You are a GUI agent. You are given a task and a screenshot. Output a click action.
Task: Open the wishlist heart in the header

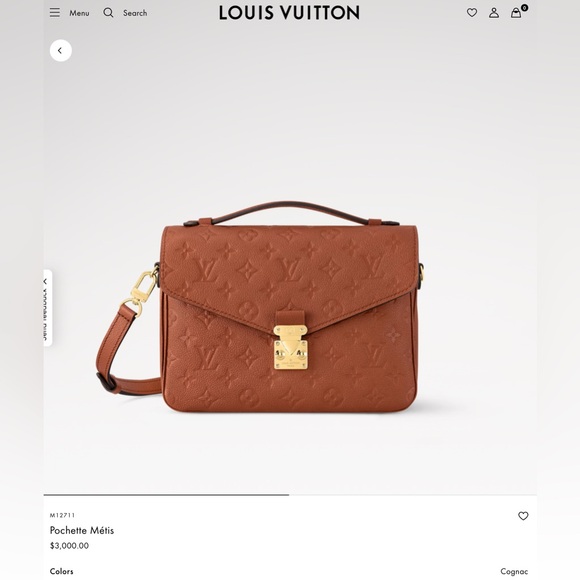tap(472, 13)
